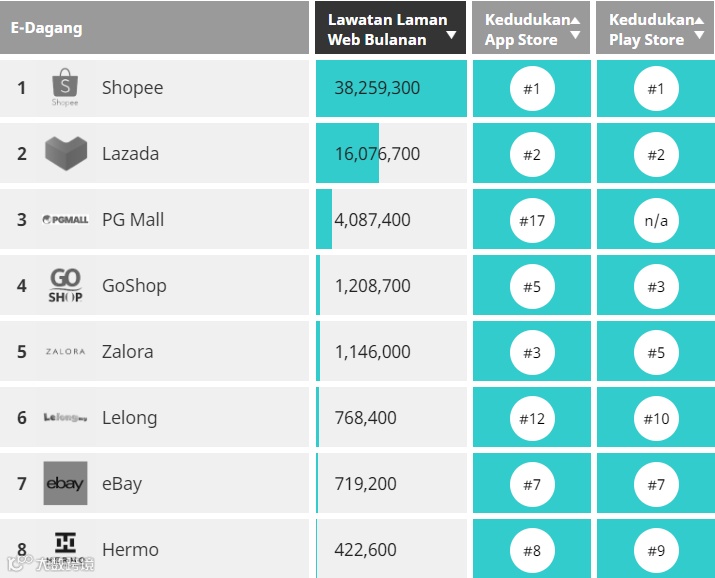Screen dimensions: 715x578
Task: Click the Lawatan Laman Web Bulanan header text
Action: 386,29
